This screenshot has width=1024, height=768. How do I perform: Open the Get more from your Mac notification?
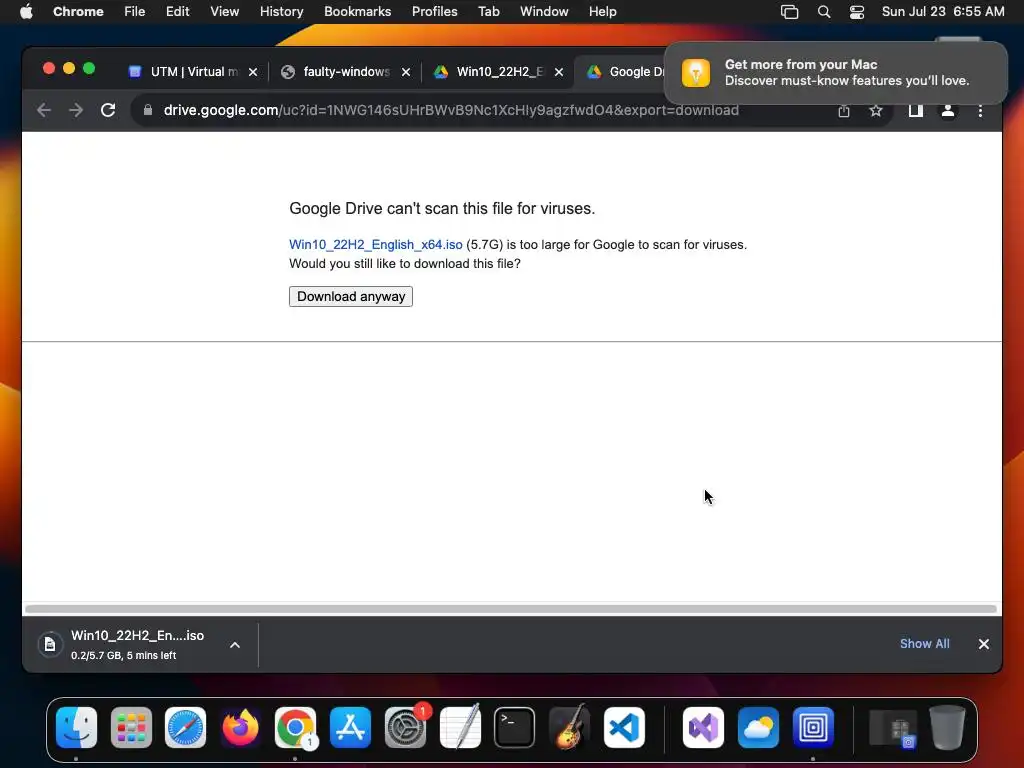coord(836,72)
